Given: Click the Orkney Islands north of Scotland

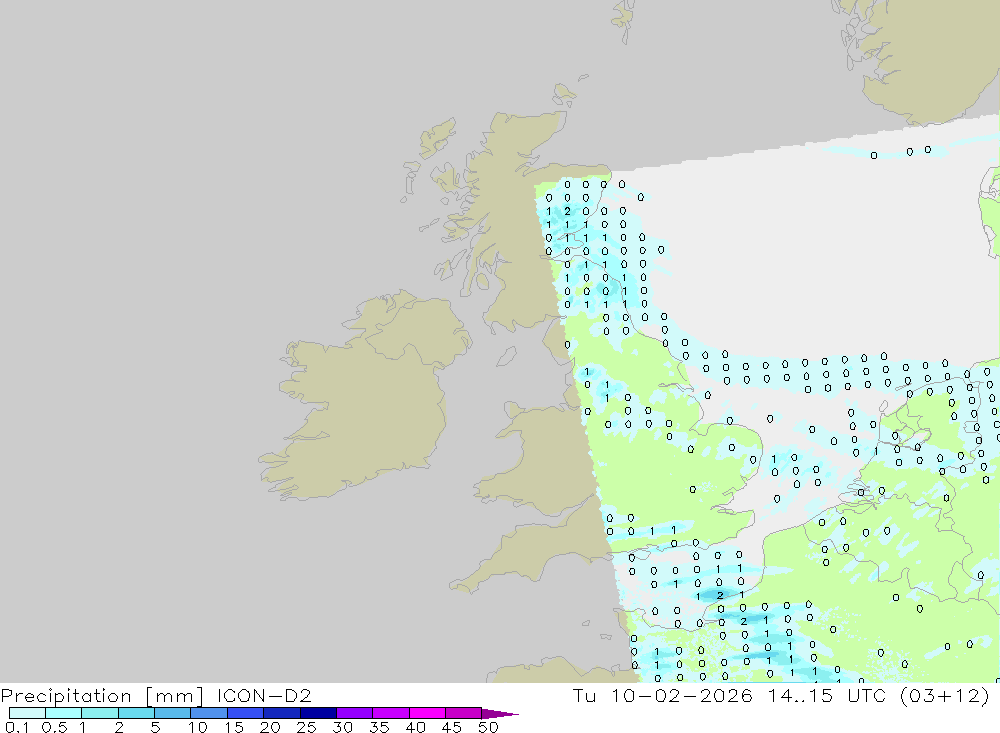Looking at the screenshot, I should [563, 97].
